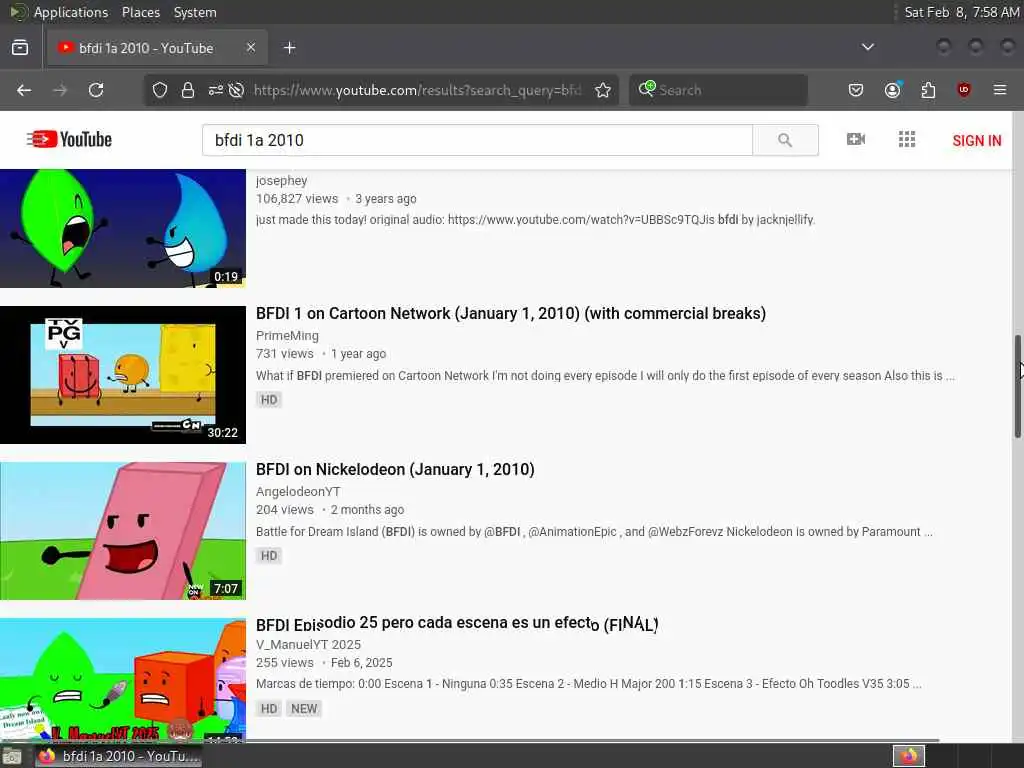Viewport: 1024px width, 768px height.
Task: Open the Nickelodeon 7:07 eraser thumbnail
Action: point(123,531)
